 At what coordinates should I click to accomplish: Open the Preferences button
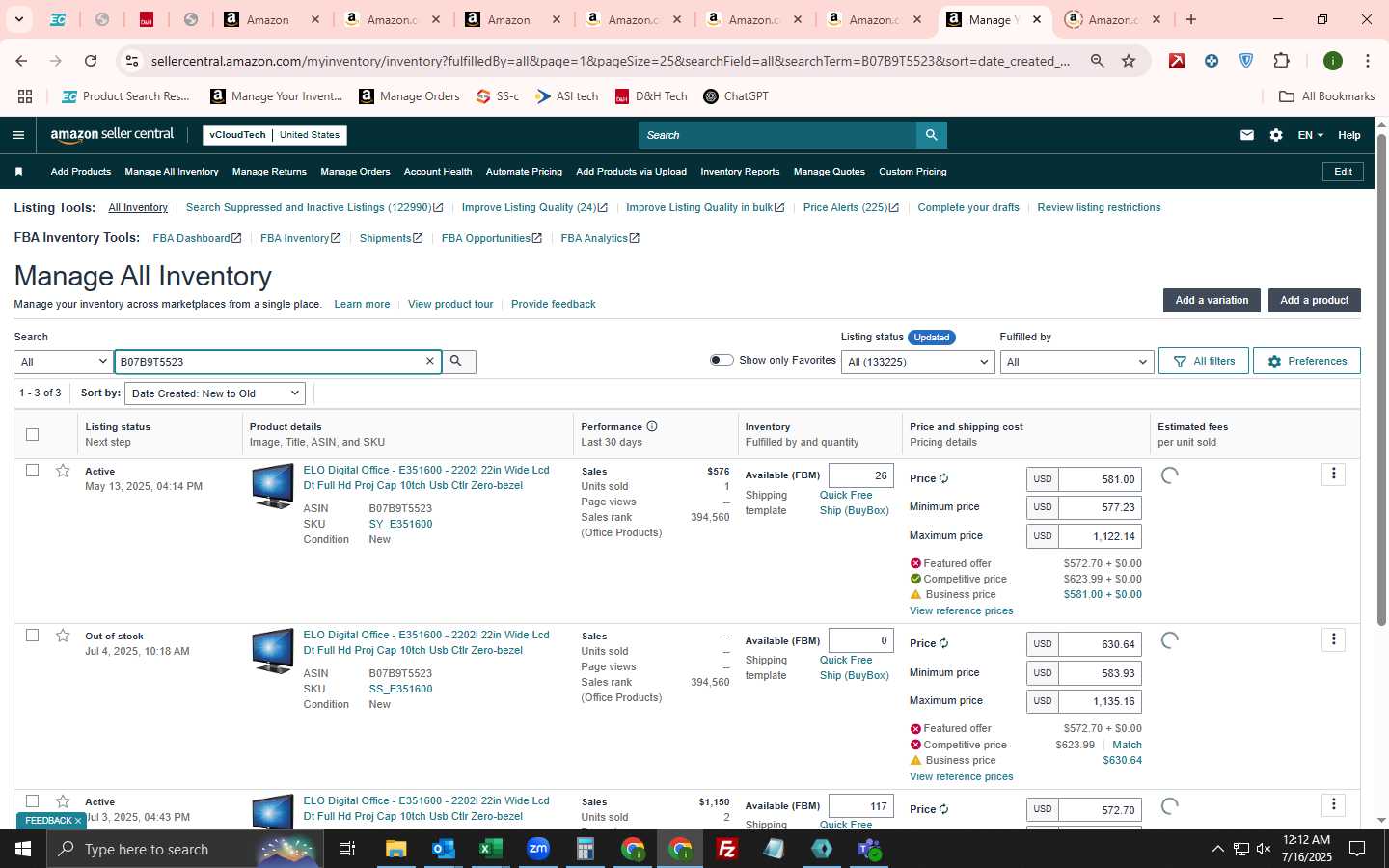[1307, 361]
